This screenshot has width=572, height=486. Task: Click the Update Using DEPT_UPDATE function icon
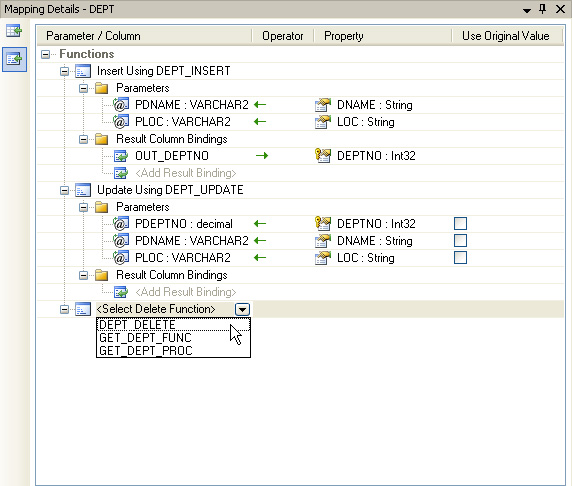coord(83,190)
